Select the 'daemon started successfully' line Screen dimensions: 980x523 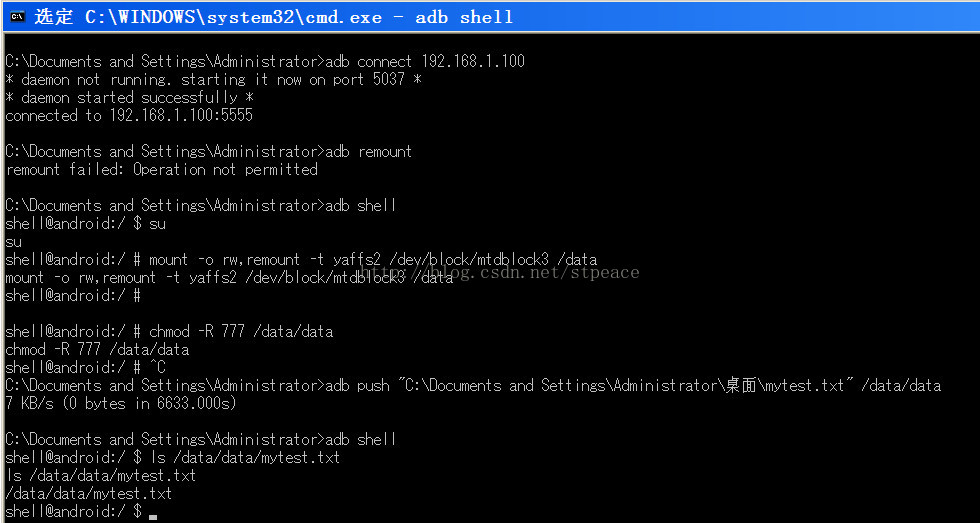[129, 98]
